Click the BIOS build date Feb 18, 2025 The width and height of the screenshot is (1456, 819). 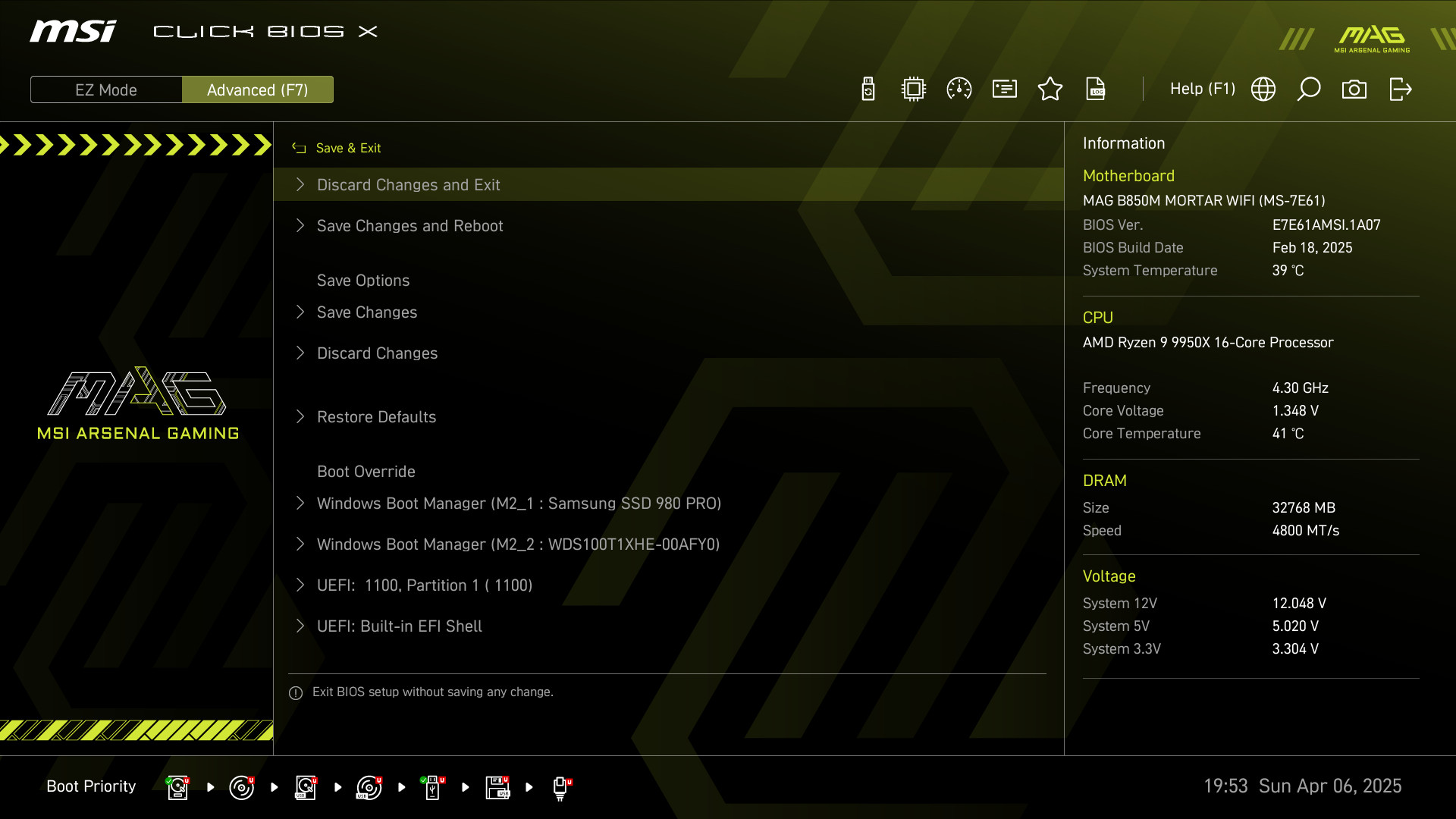click(x=1312, y=248)
